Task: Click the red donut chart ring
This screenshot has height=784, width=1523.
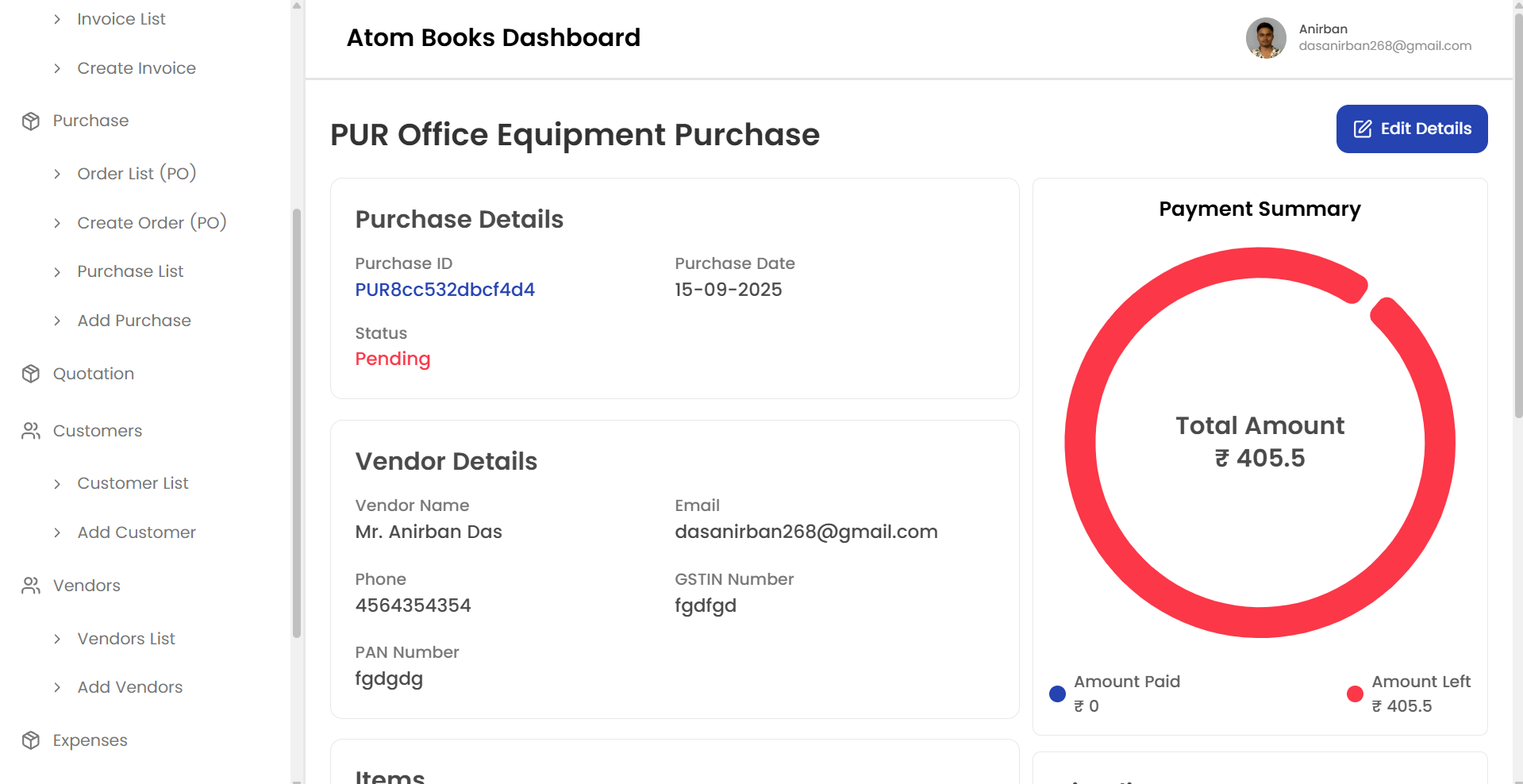Action: point(1080,443)
